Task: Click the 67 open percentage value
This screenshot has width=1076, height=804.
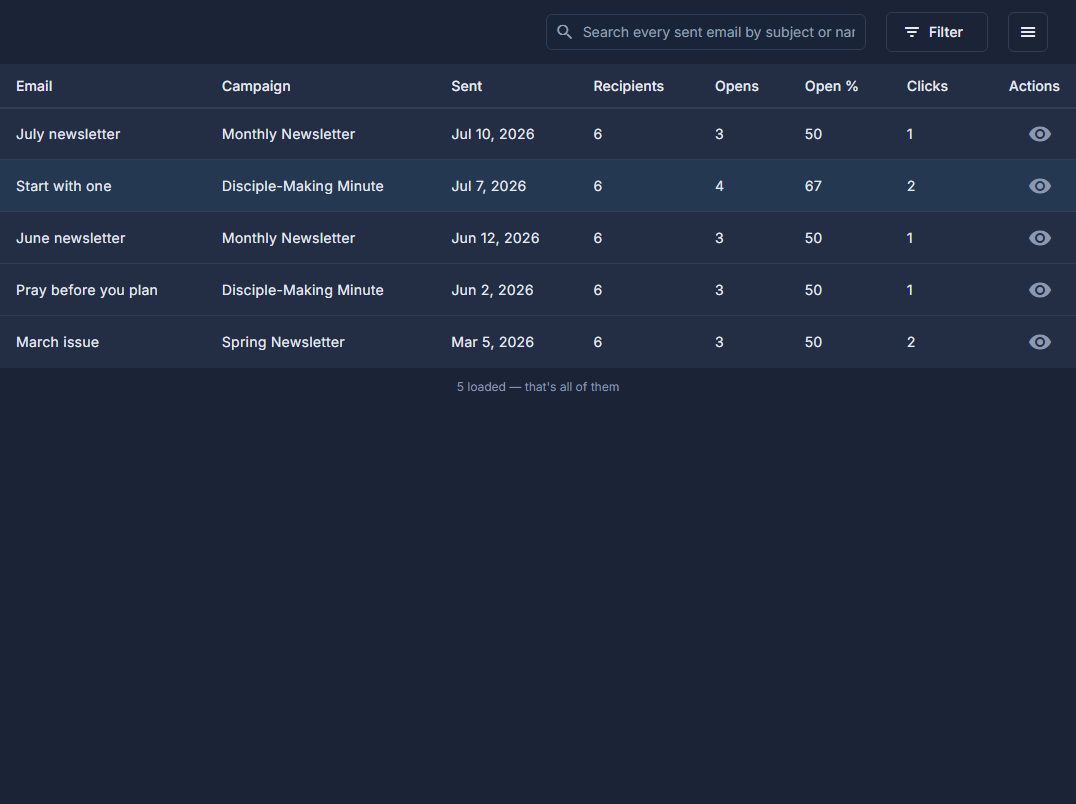Action: coord(813,187)
